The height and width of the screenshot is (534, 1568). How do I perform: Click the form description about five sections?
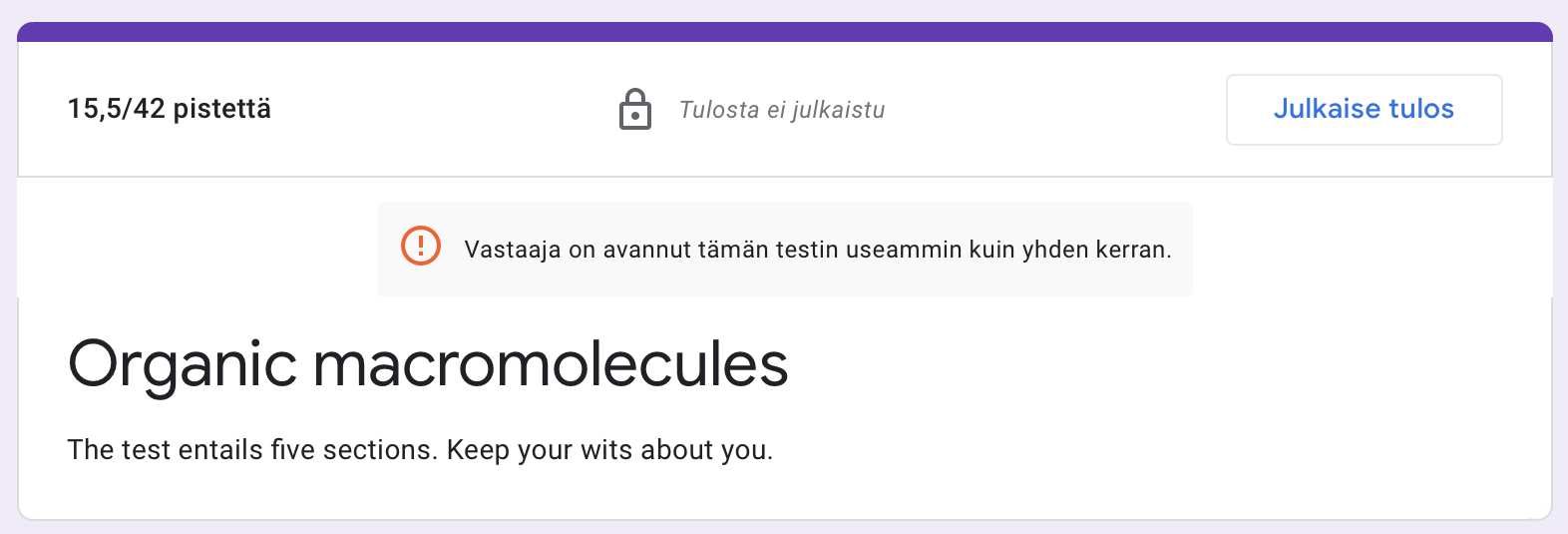[420, 450]
